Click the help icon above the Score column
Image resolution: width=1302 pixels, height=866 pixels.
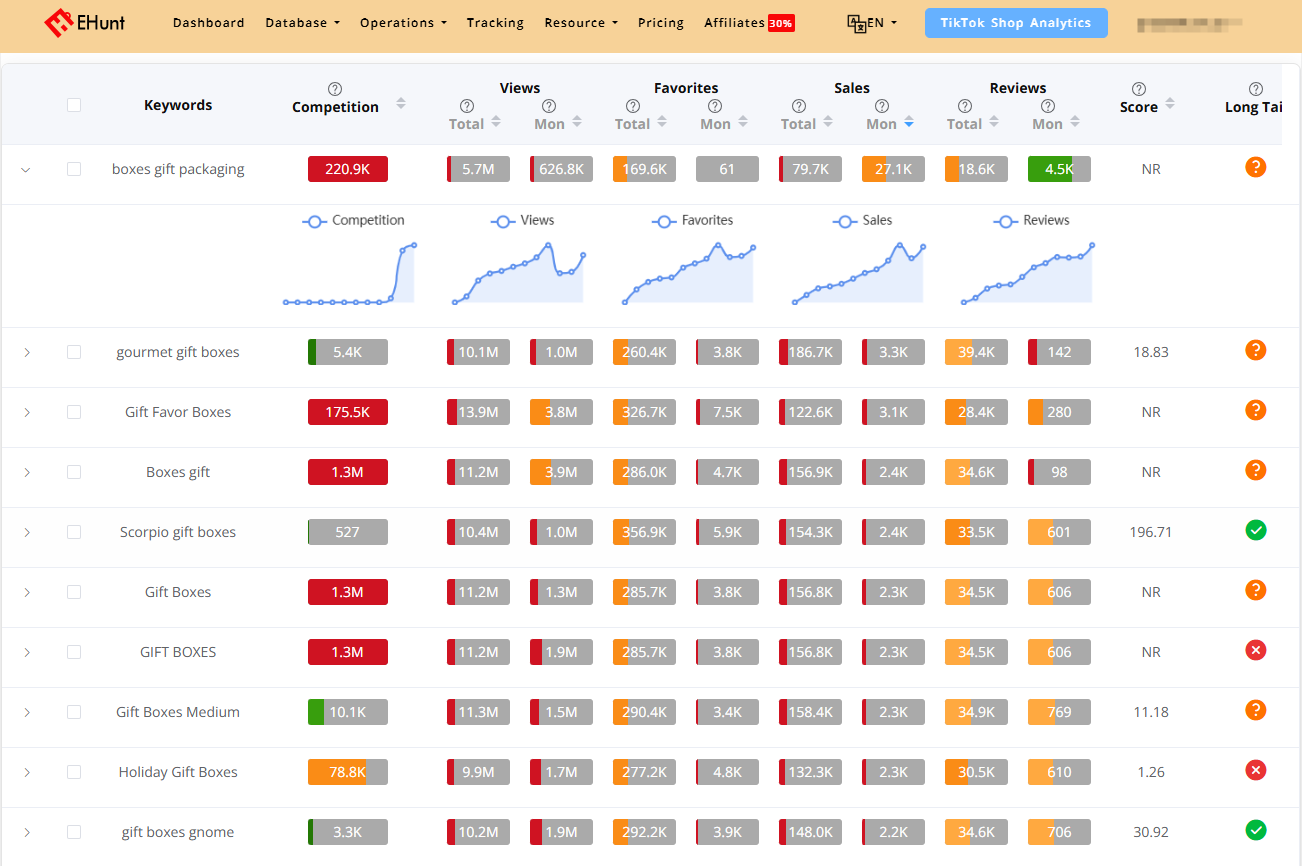pos(1138,88)
